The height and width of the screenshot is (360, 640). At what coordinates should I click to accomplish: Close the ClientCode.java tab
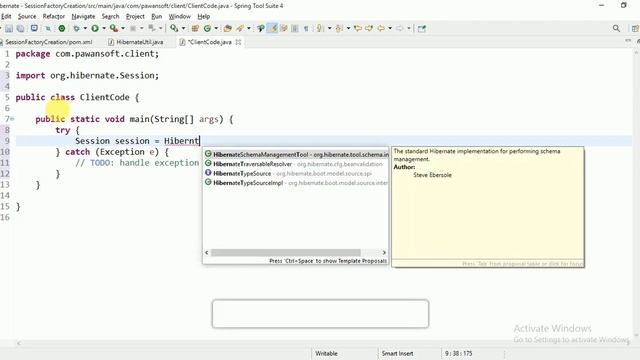238,42
